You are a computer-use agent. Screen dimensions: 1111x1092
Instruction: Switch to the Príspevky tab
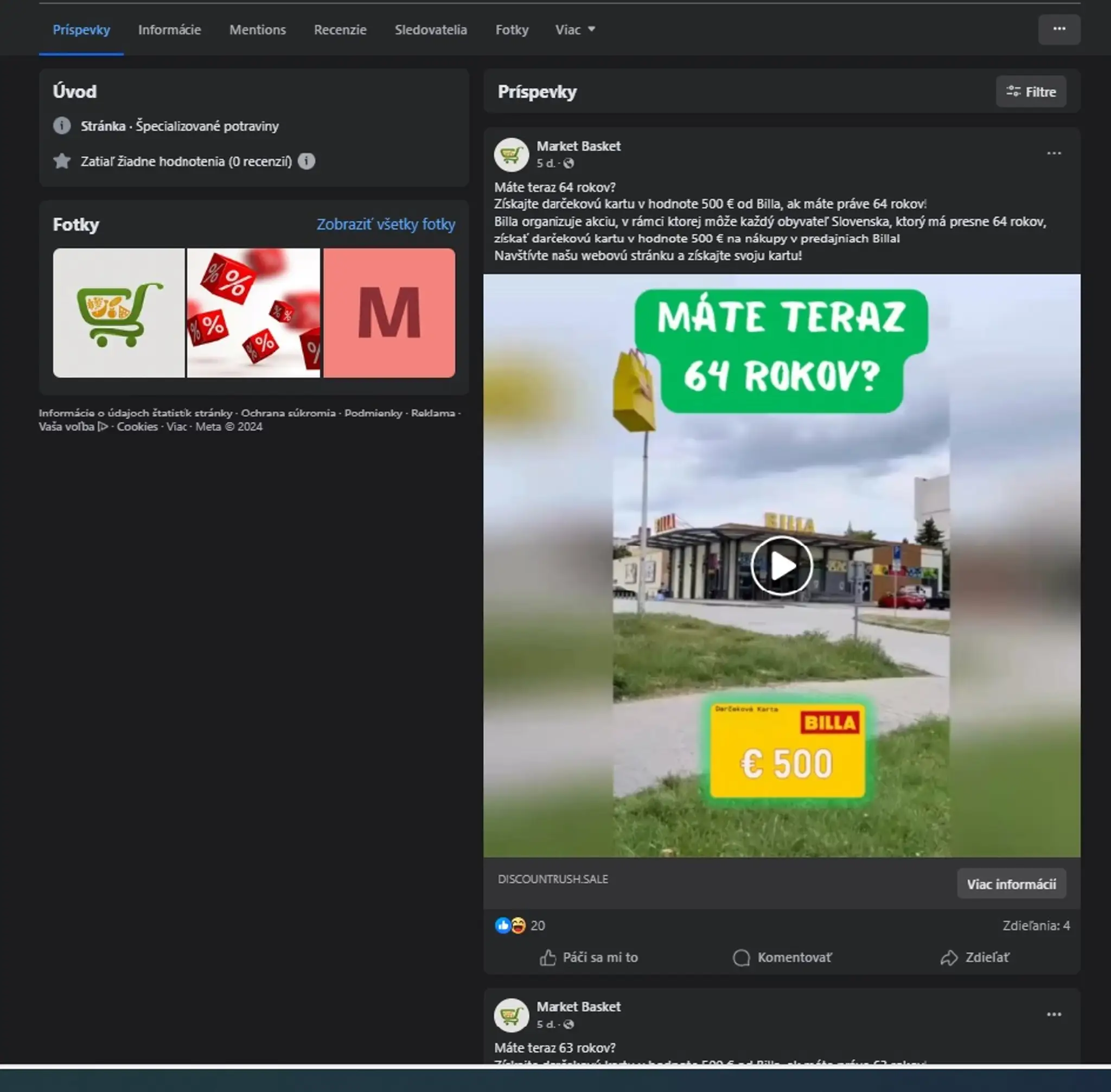click(x=81, y=30)
